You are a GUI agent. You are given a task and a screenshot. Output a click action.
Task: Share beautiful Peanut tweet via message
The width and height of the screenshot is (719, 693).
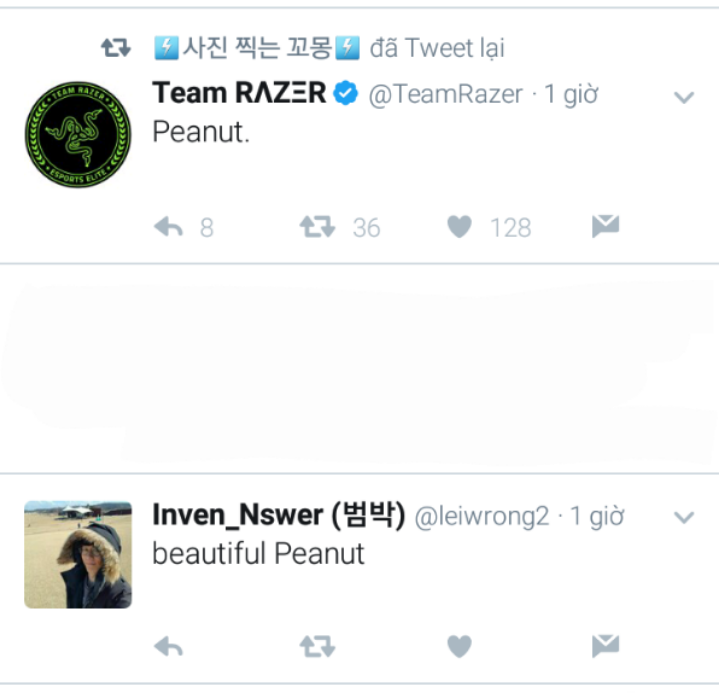click(x=605, y=646)
